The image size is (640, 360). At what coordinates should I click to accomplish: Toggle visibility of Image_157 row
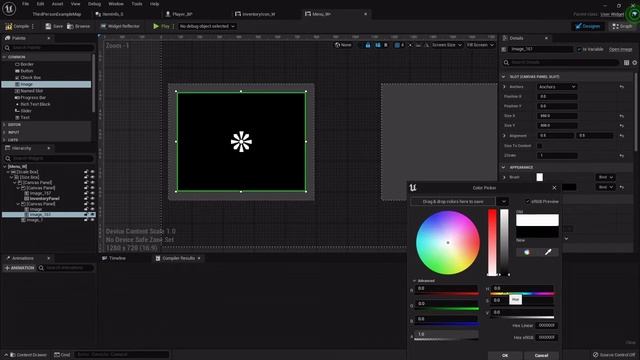click(92, 193)
